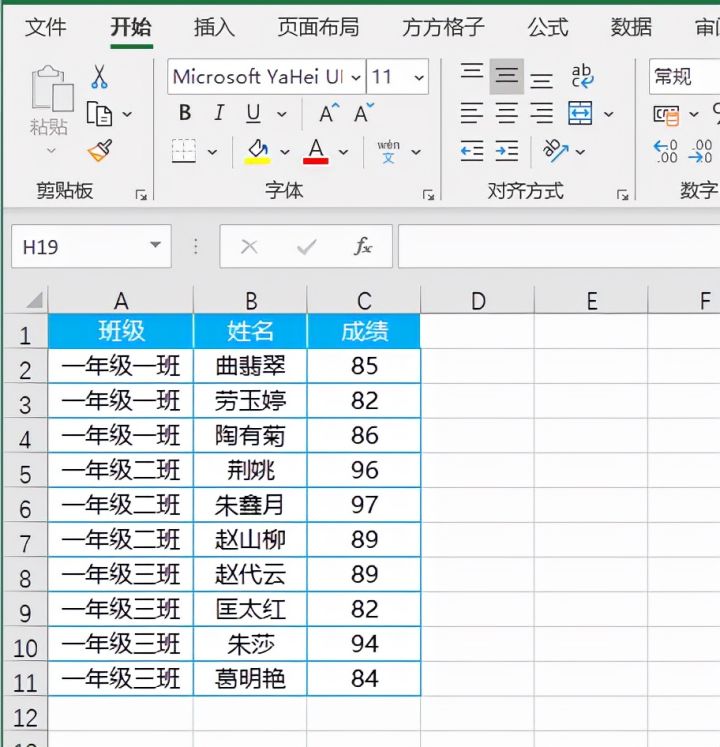This screenshot has width=720, height=747.
Task: Increase decimal places icon
Action: coord(666,151)
